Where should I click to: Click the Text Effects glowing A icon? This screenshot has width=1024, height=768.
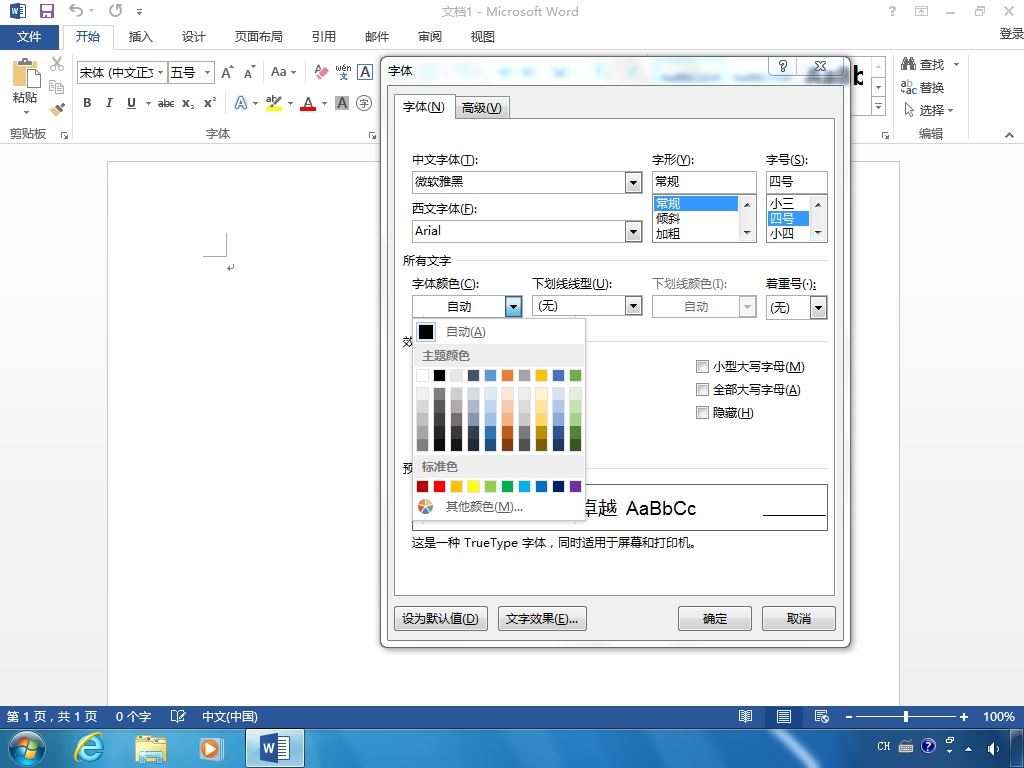[x=241, y=103]
